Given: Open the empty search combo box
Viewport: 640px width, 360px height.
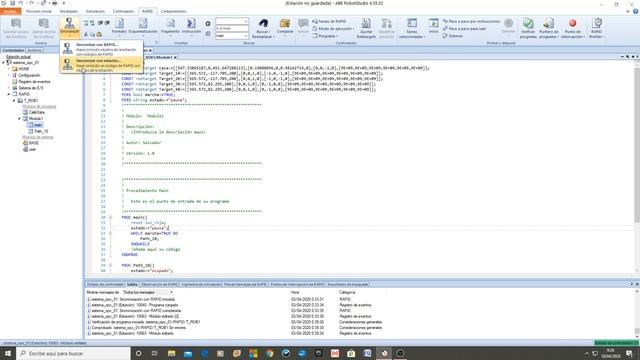Looking at the screenshot, I should click(x=231, y=21).
